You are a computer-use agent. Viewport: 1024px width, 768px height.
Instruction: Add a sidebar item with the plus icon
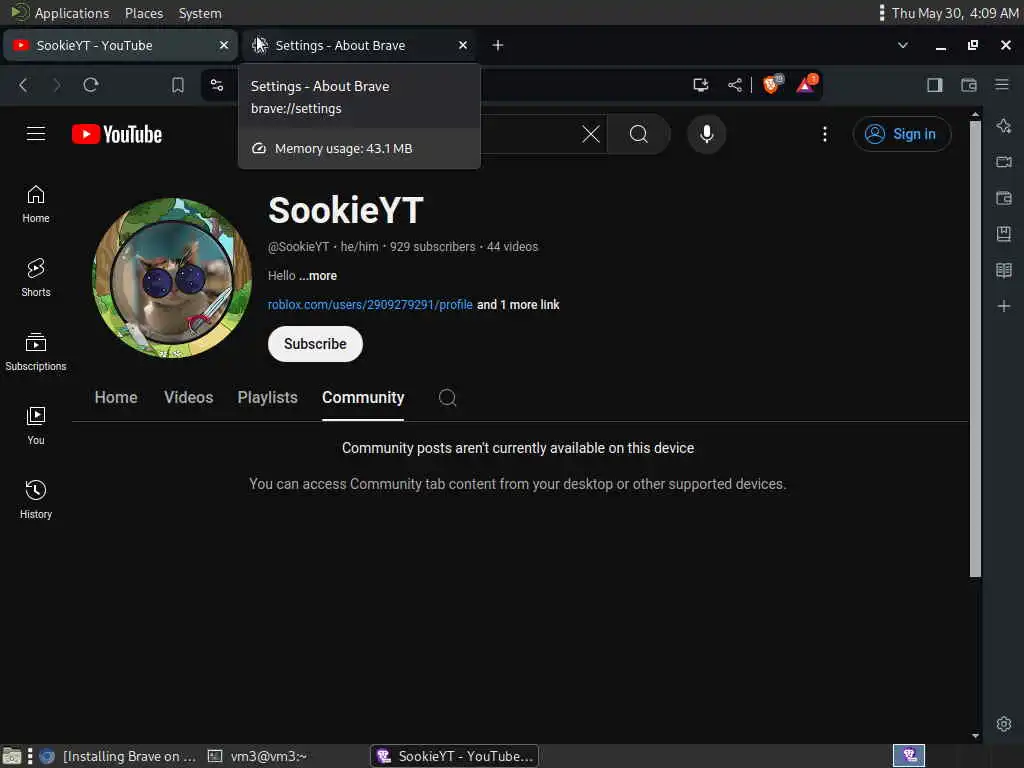(1004, 306)
